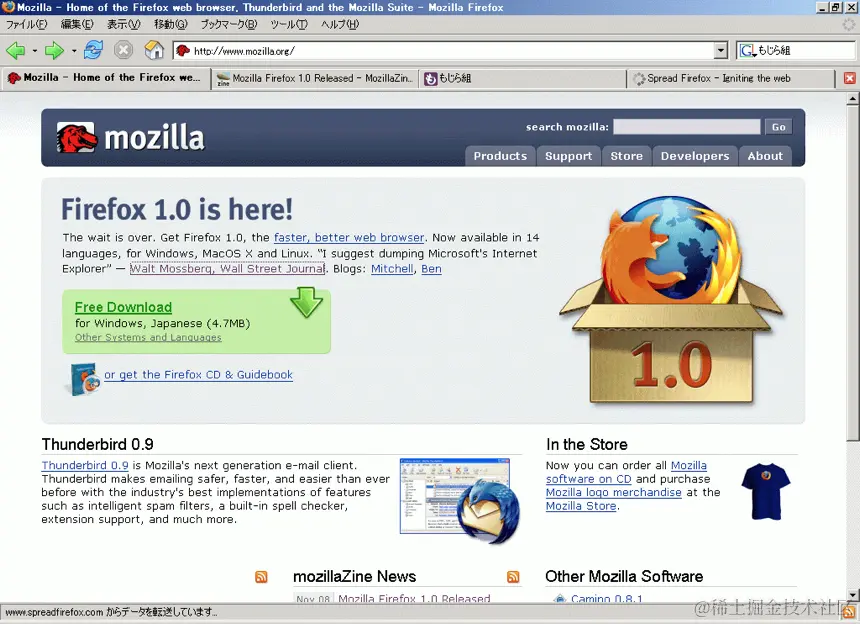860x624 pixels.
Task: Open the Camino 0.8.1 link
Action: [x=607, y=599]
